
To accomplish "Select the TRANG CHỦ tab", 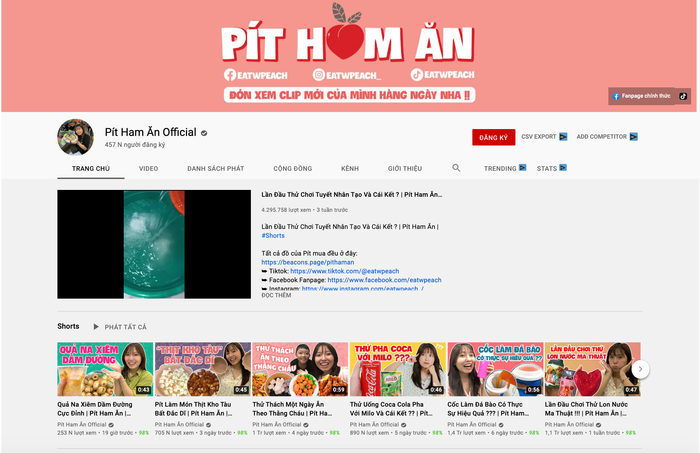I will (91, 168).
